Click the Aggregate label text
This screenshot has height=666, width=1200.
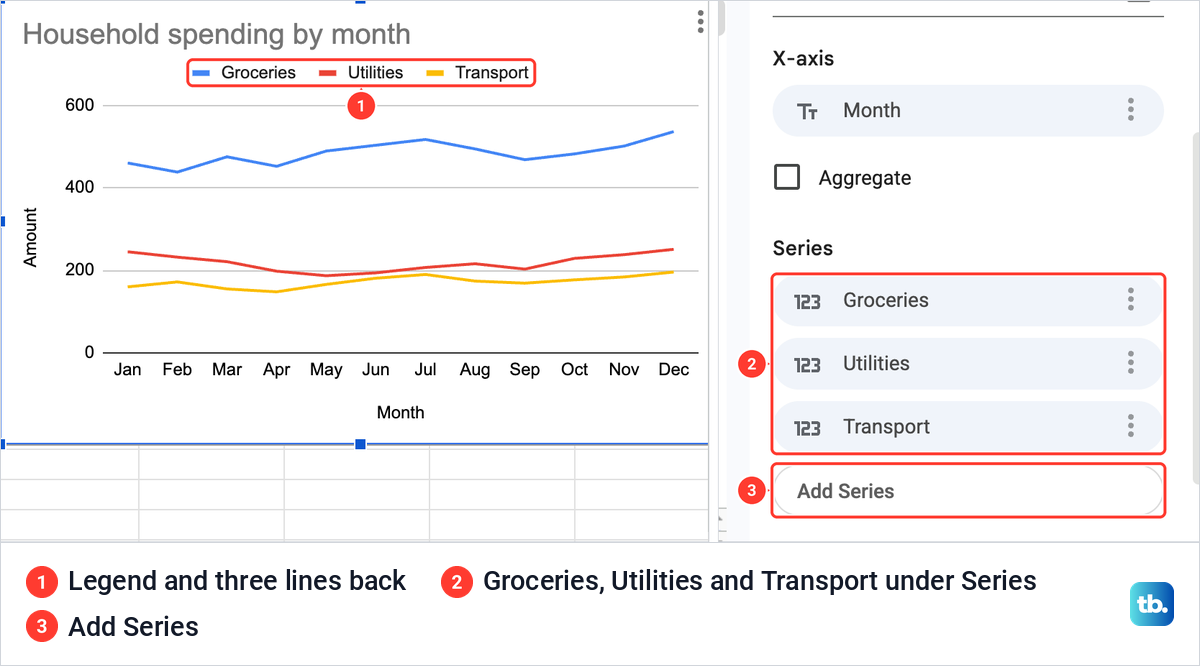point(865,178)
